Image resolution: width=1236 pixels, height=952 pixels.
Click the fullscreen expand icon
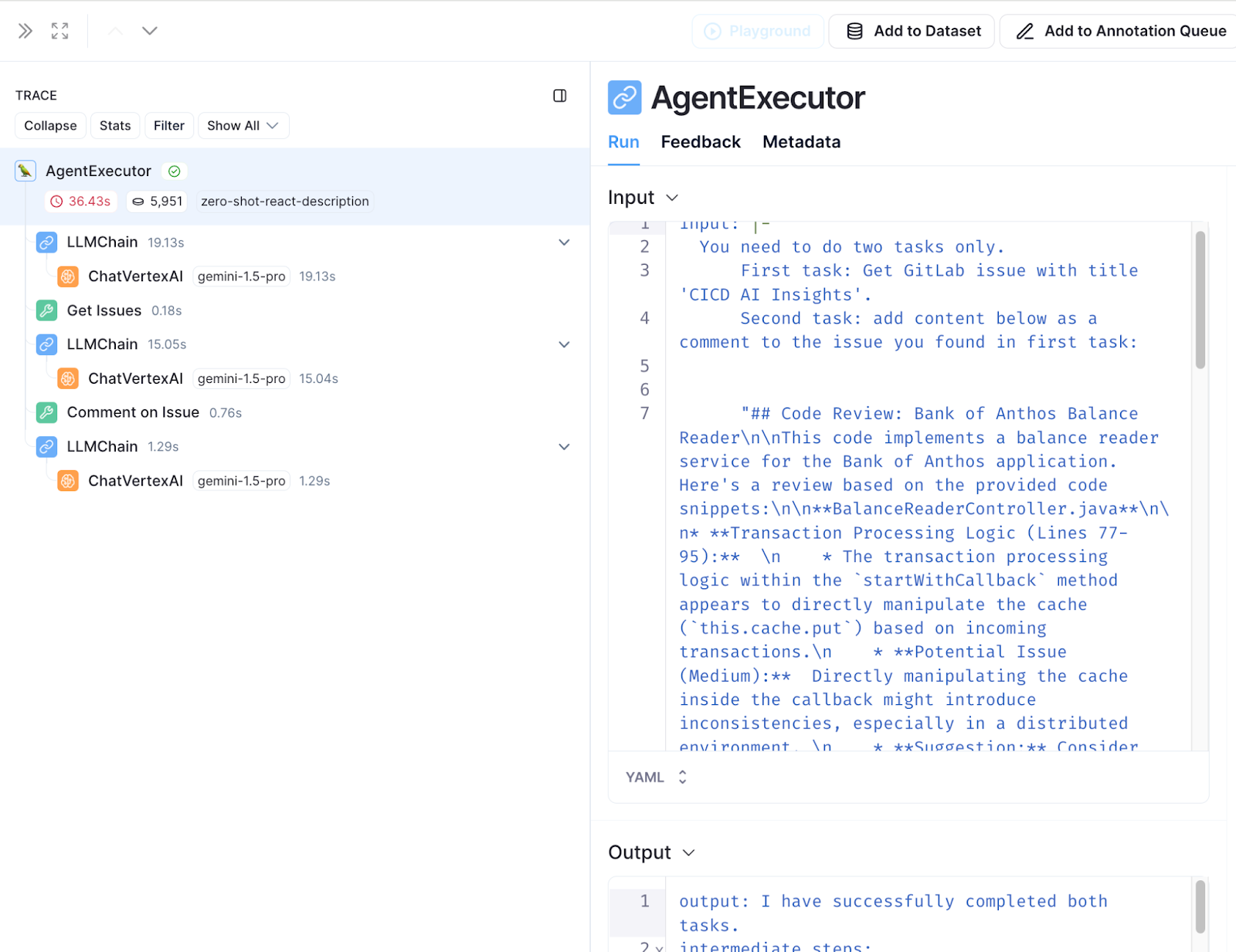[x=59, y=31]
